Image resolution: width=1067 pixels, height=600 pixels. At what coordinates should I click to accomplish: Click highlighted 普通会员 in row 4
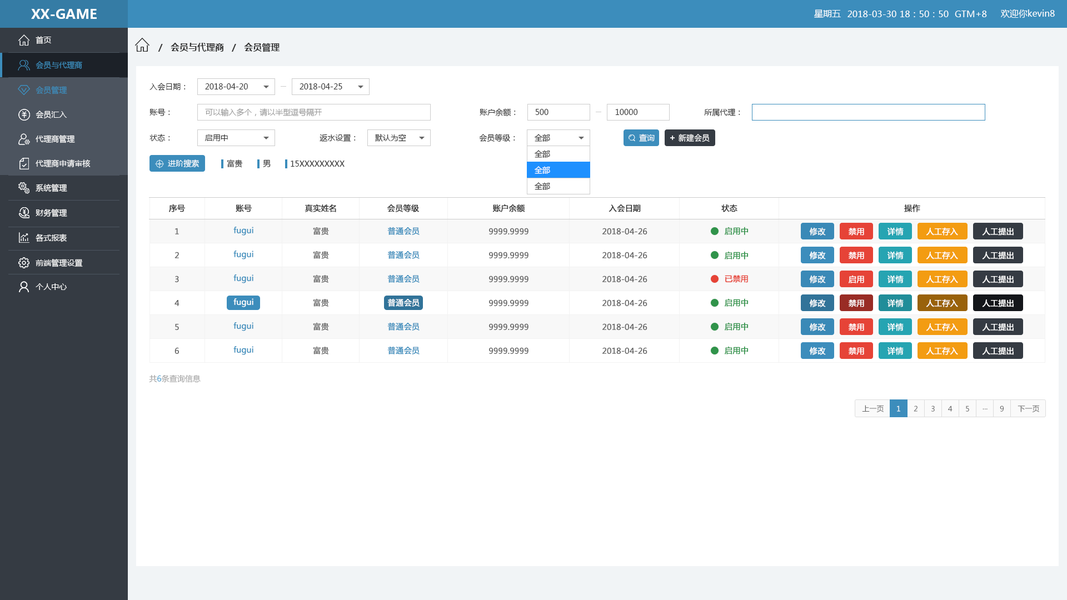(403, 303)
